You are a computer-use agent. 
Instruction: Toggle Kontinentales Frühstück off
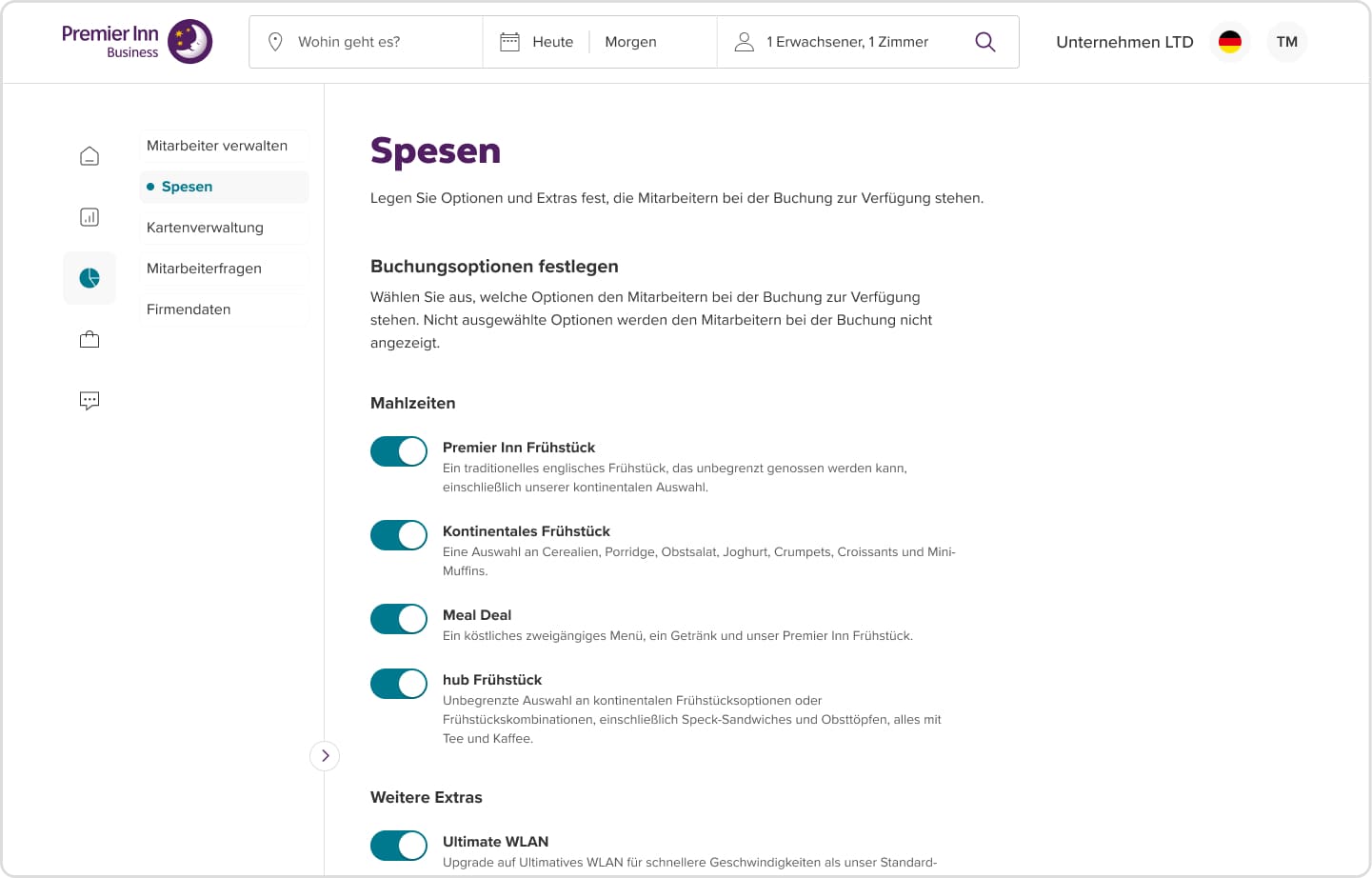[x=398, y=534]
